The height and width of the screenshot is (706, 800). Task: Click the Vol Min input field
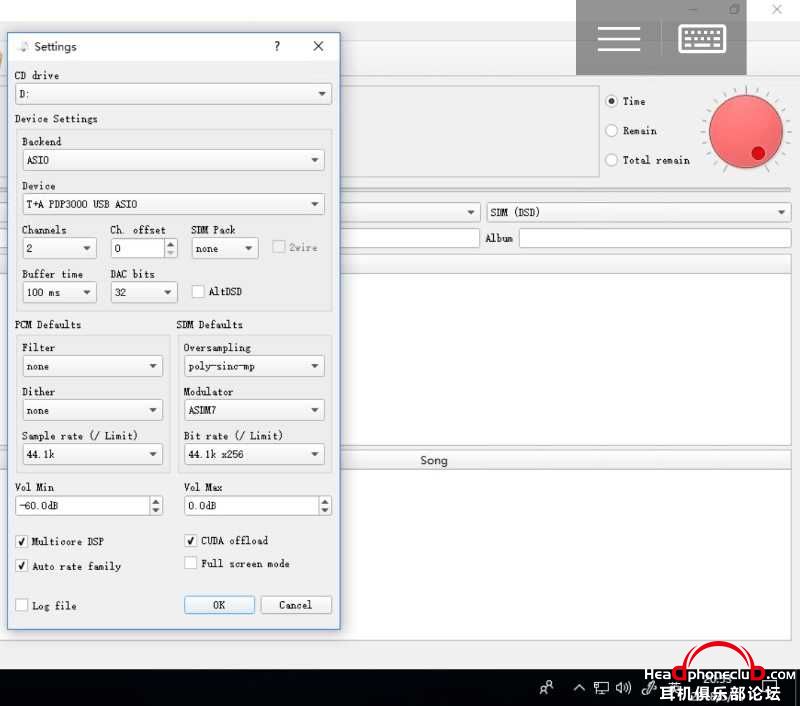click(83, 506)
